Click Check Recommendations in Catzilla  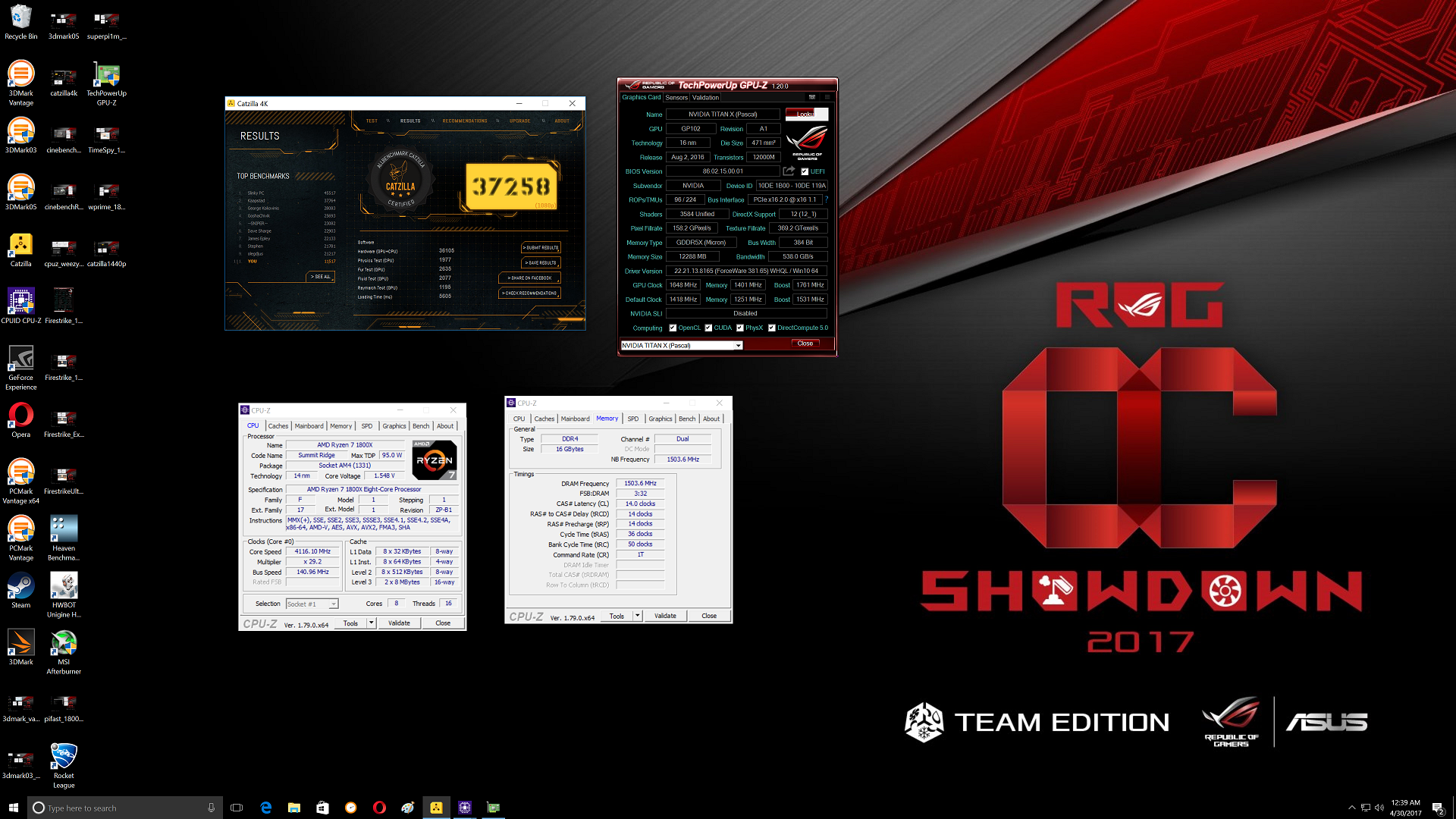(529, 293)
